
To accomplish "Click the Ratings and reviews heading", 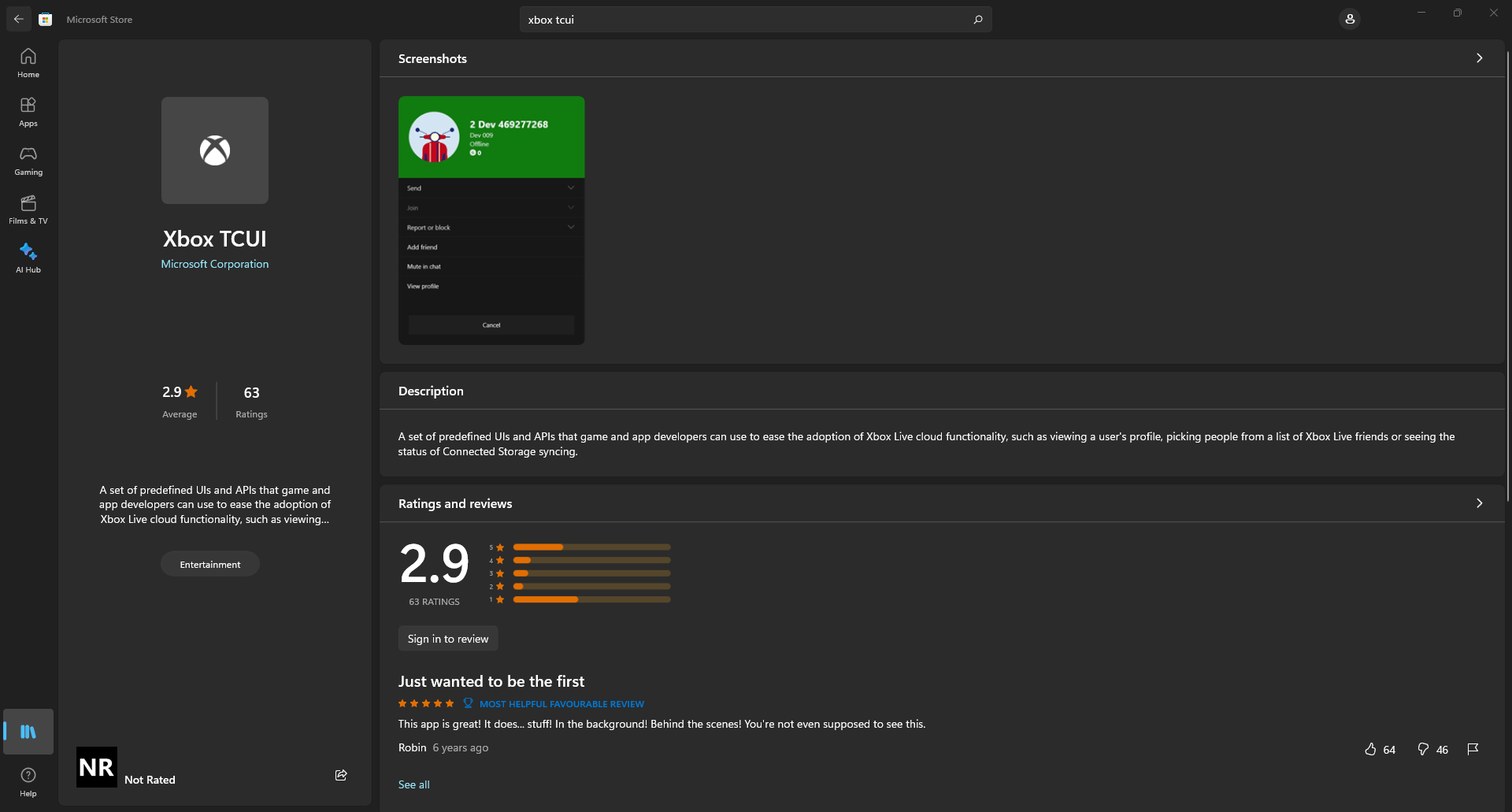I will [x=455, y=503].
